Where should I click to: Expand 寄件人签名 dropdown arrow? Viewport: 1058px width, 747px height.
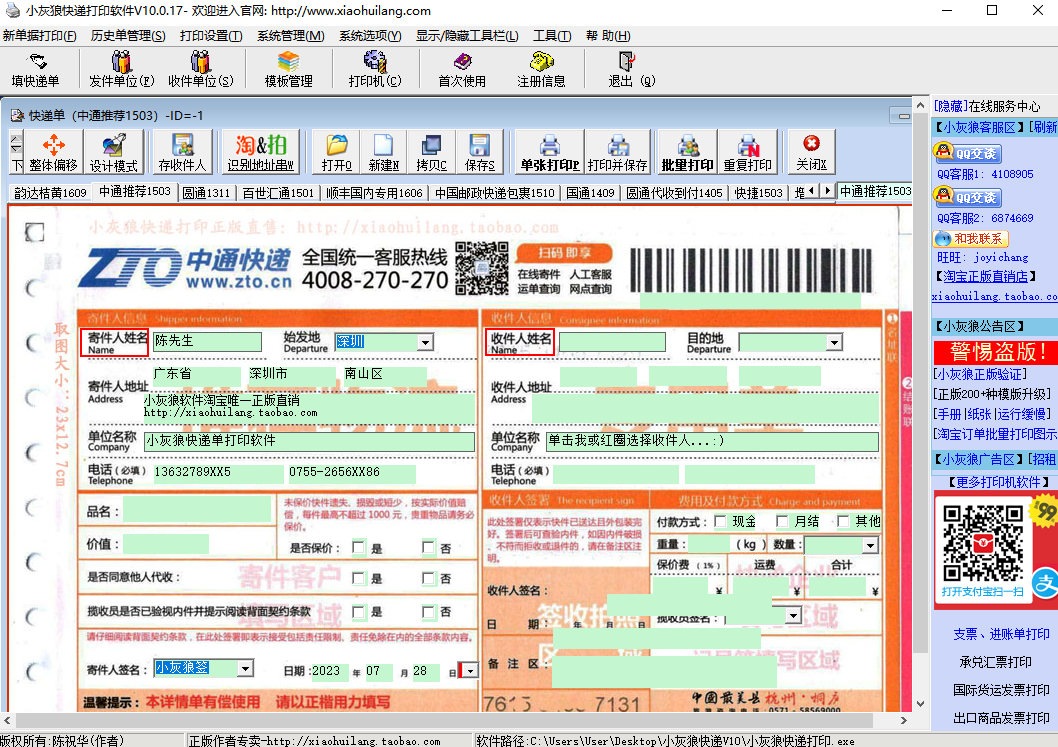point(246,668)
